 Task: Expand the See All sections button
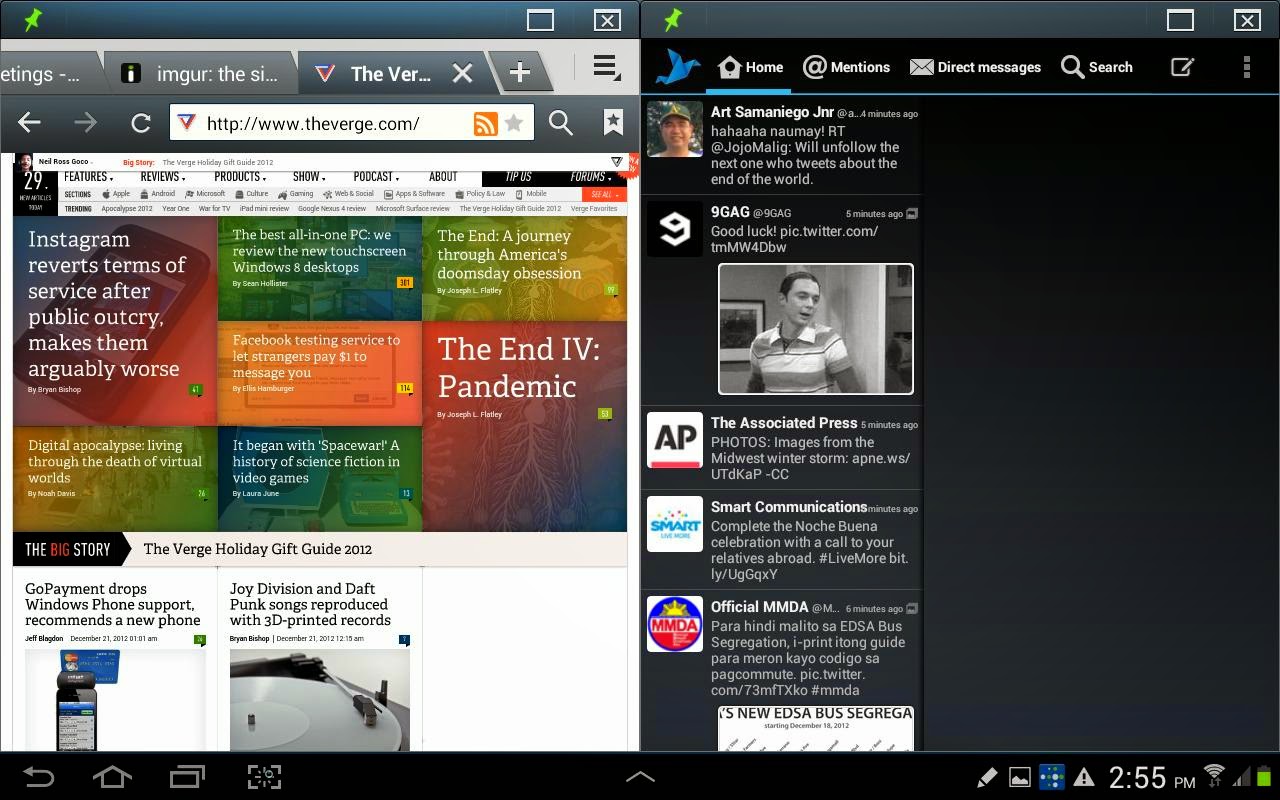[x=604, y=194]
